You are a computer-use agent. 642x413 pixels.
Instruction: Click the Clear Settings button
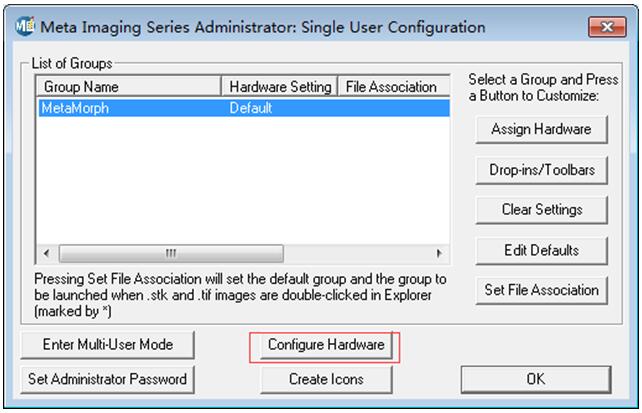(541, 210)
